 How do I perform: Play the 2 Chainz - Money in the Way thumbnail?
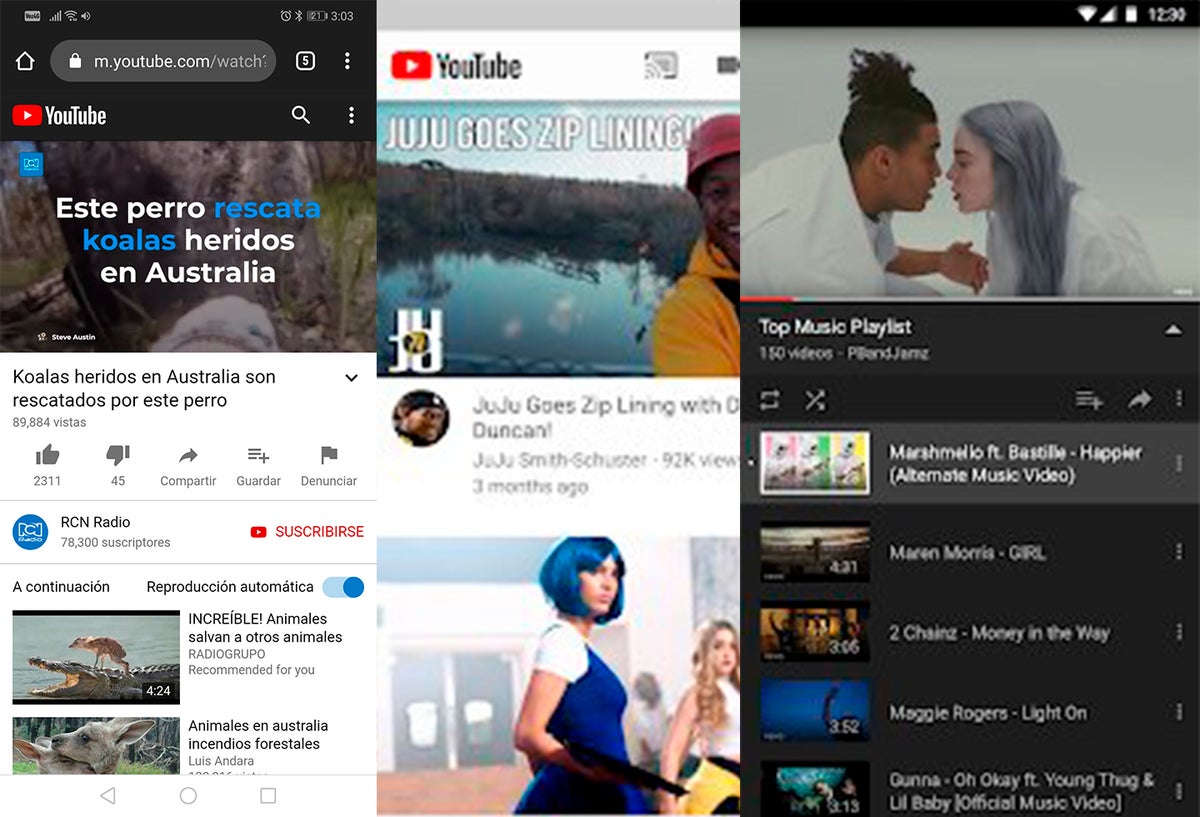click(814, 632)
